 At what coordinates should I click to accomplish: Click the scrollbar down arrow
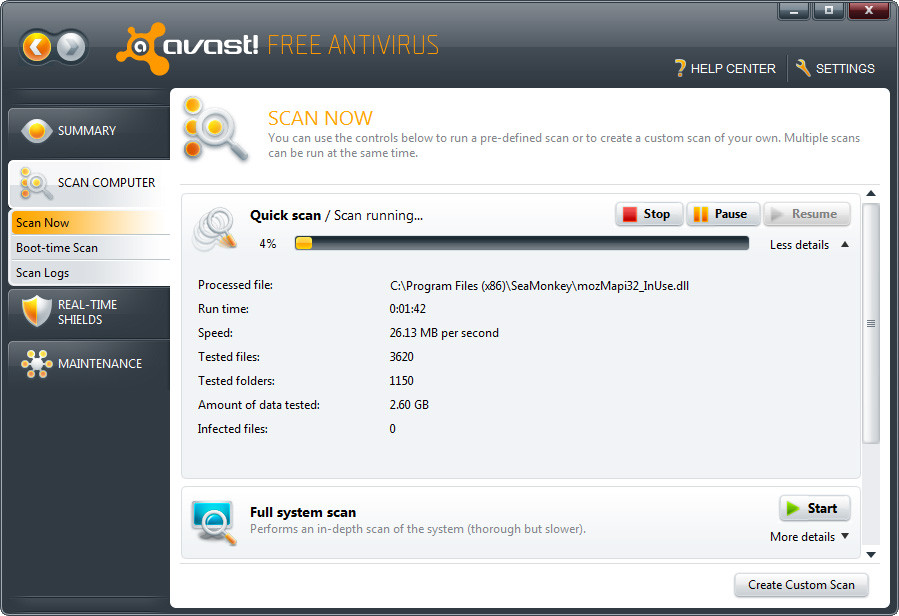tap(871, 555)
